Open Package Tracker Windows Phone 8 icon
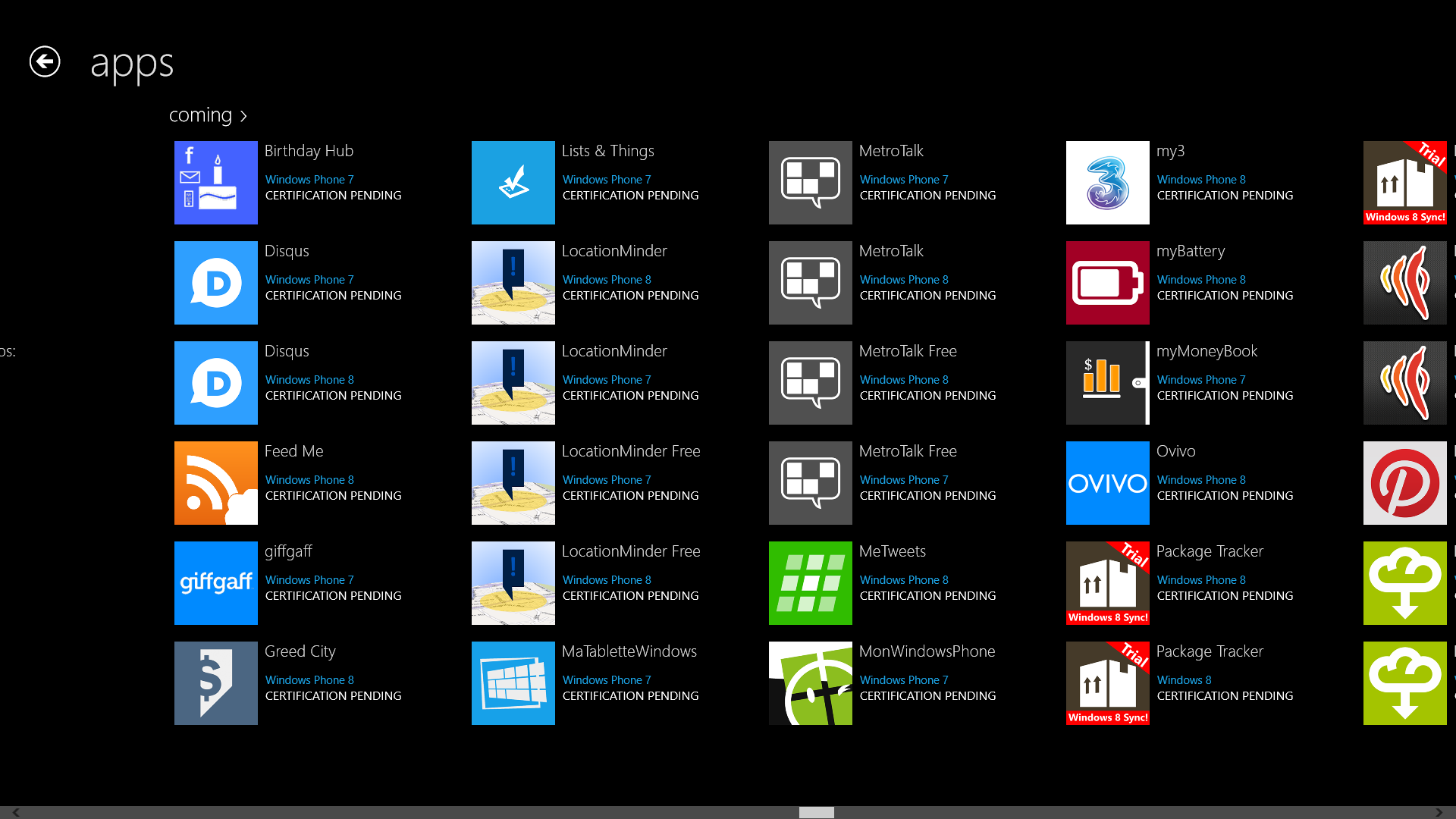 pyautogui.click(x=1108, y=583)
